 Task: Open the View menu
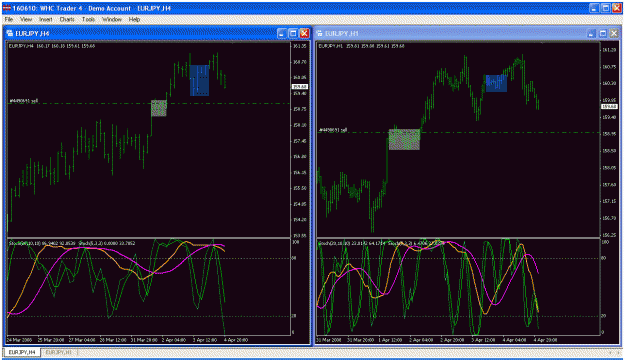pos(26,19)
